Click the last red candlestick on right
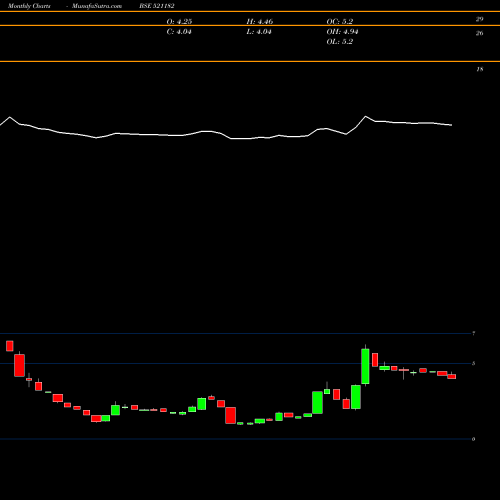The height and width of the screenshot is (500, 500). pos(452,376)
